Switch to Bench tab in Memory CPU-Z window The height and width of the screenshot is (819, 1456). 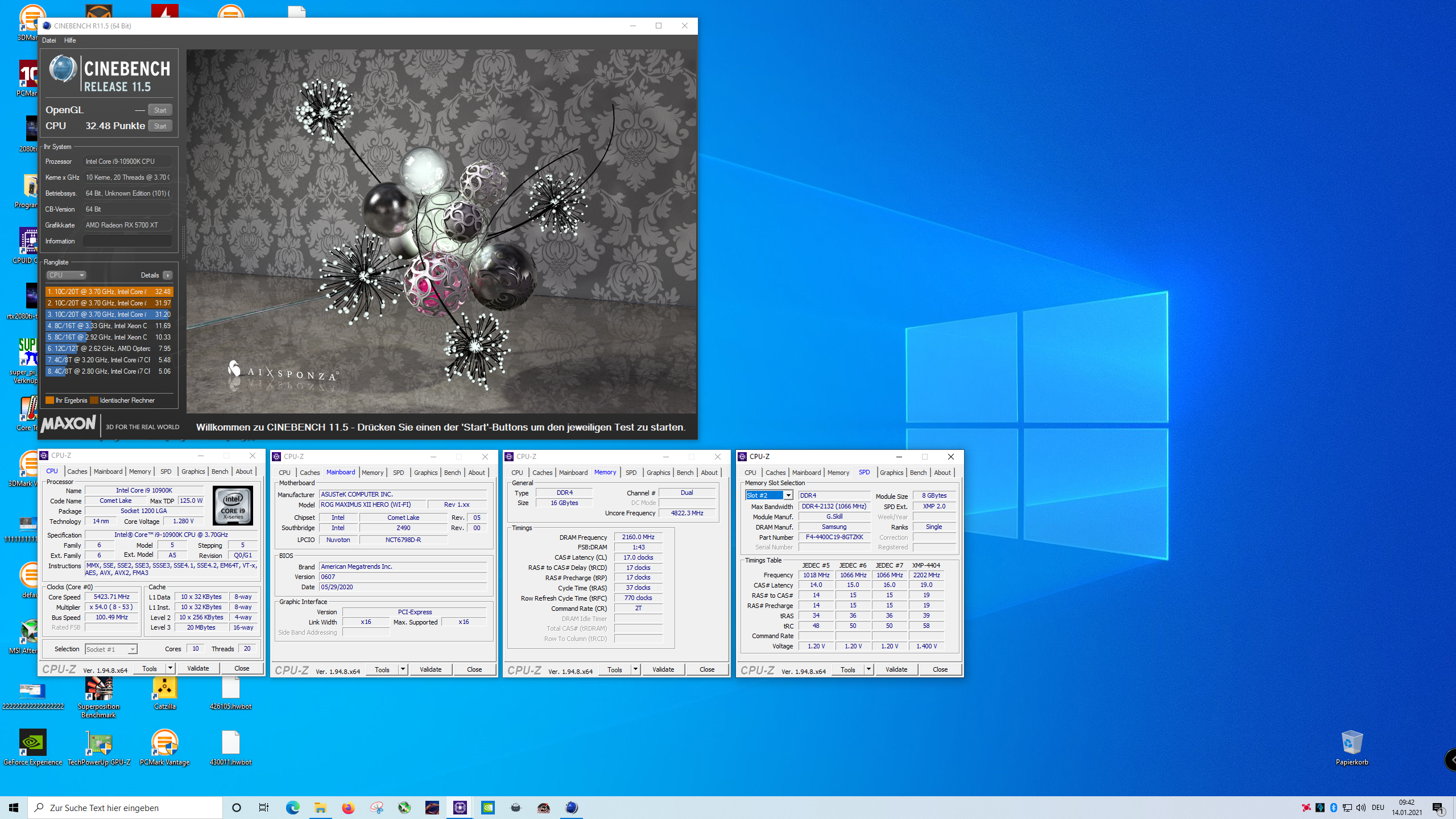coord(685,473)
